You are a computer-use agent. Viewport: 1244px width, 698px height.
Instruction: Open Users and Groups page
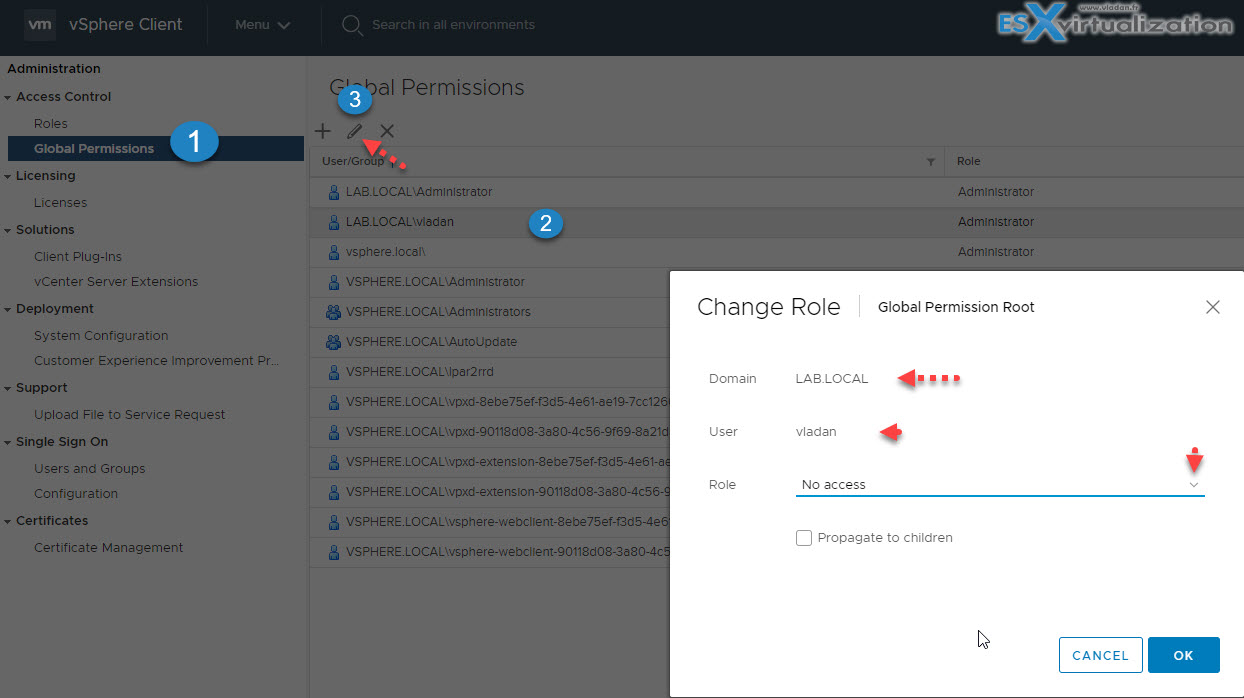[x=90, y=468]
